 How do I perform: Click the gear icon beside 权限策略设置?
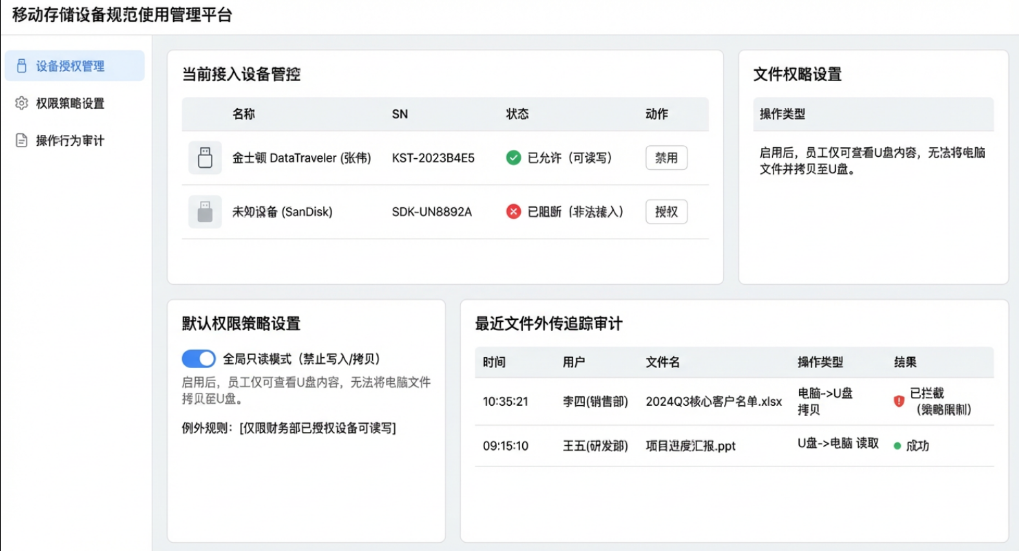pos(21,103)
